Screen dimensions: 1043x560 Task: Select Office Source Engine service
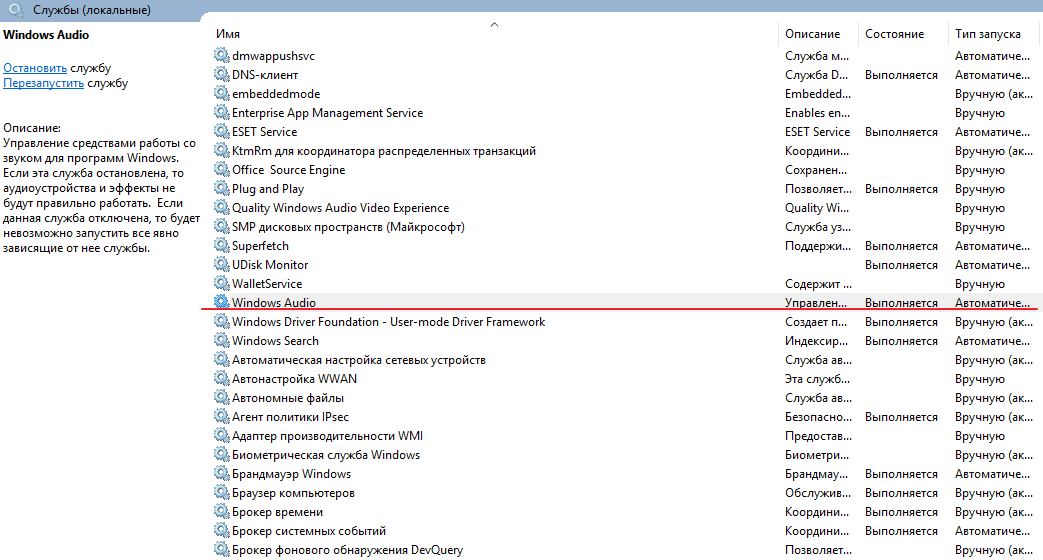click(288, 170)
